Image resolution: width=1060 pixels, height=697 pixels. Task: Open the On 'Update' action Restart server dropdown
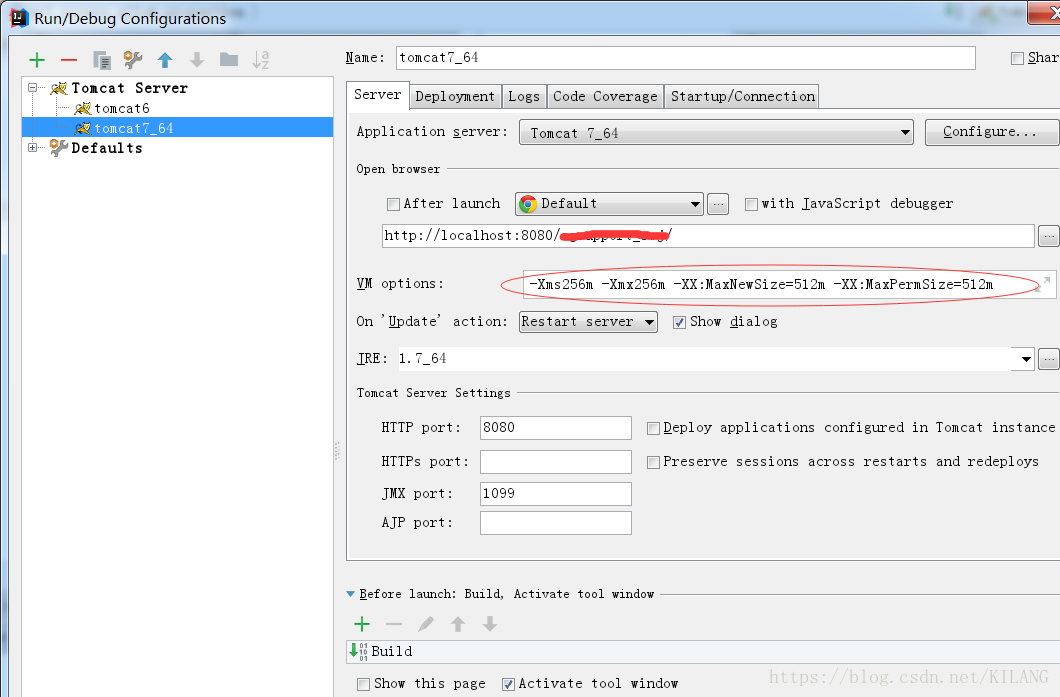pos(588,322)
